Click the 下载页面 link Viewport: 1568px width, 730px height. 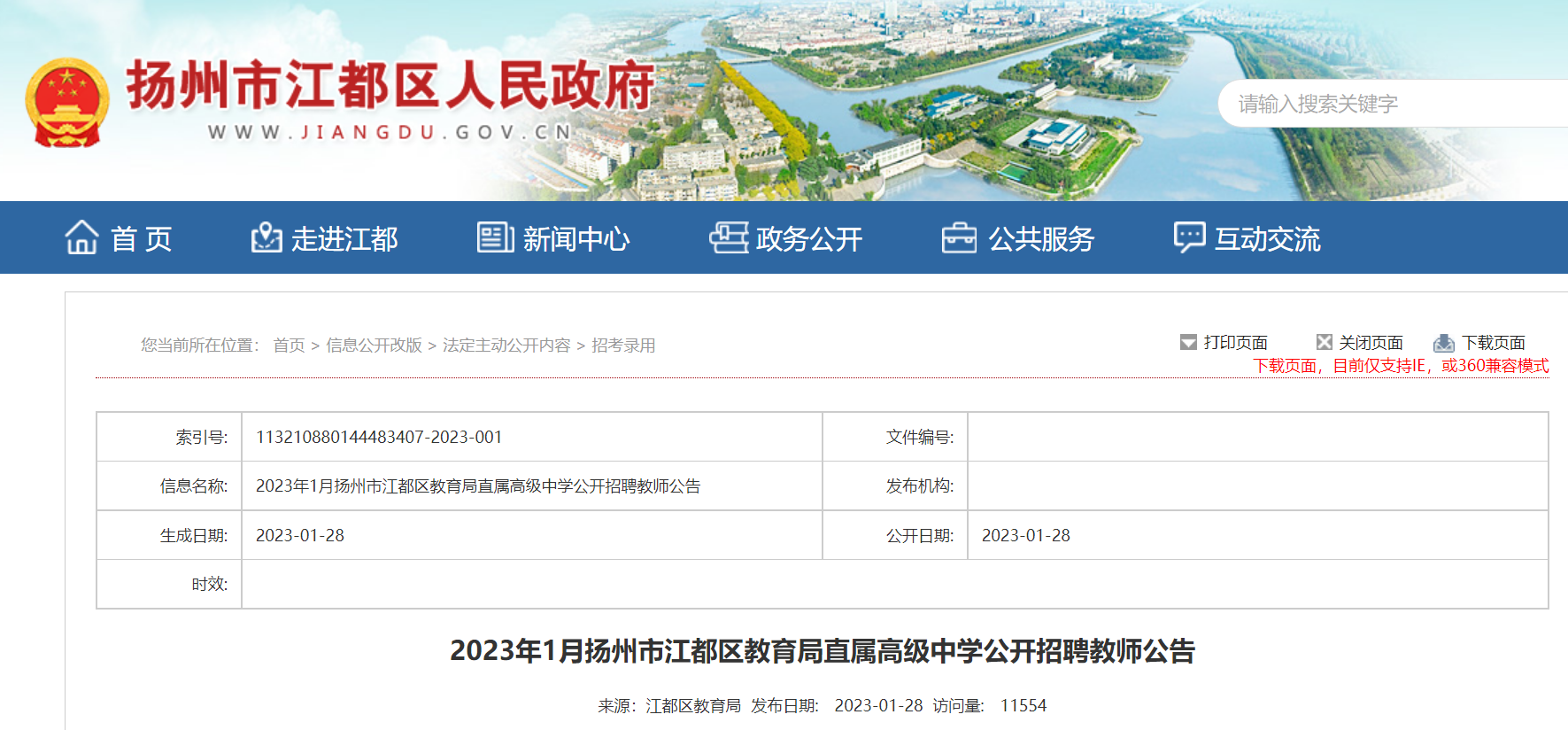tap(1494, 343)
